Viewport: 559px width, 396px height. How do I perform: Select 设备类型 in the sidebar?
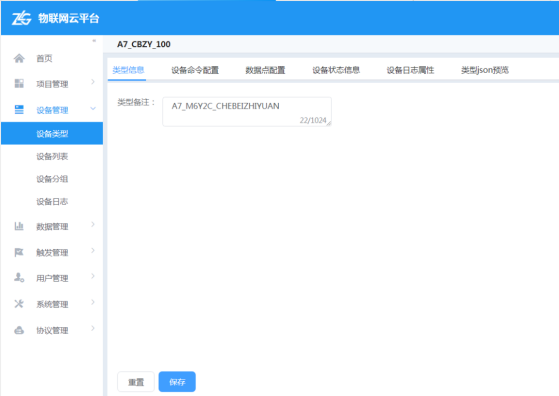(52, 134)
